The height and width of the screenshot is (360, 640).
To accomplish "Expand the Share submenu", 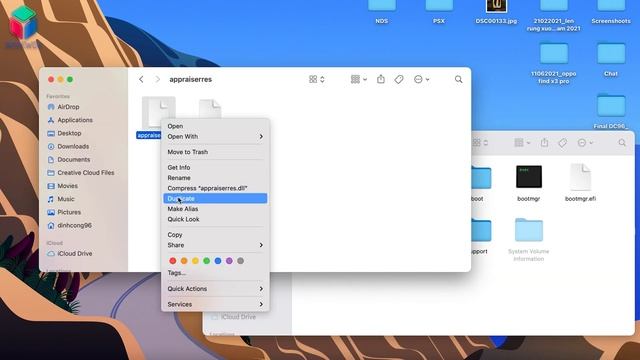I will 215,245.
